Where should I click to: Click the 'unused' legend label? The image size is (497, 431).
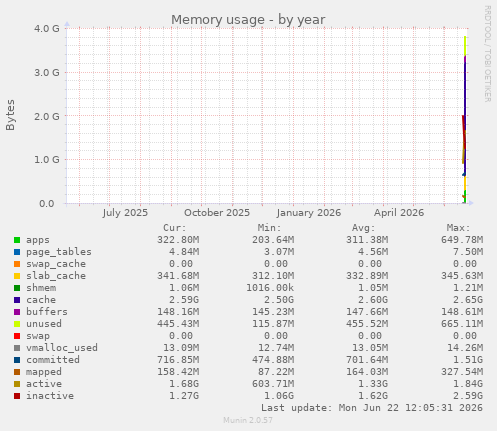click(x=44, y=324)
